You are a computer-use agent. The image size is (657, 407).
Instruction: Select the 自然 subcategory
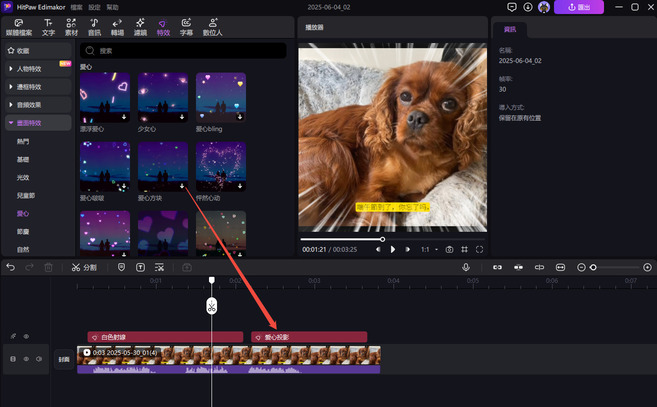(23, 250)
